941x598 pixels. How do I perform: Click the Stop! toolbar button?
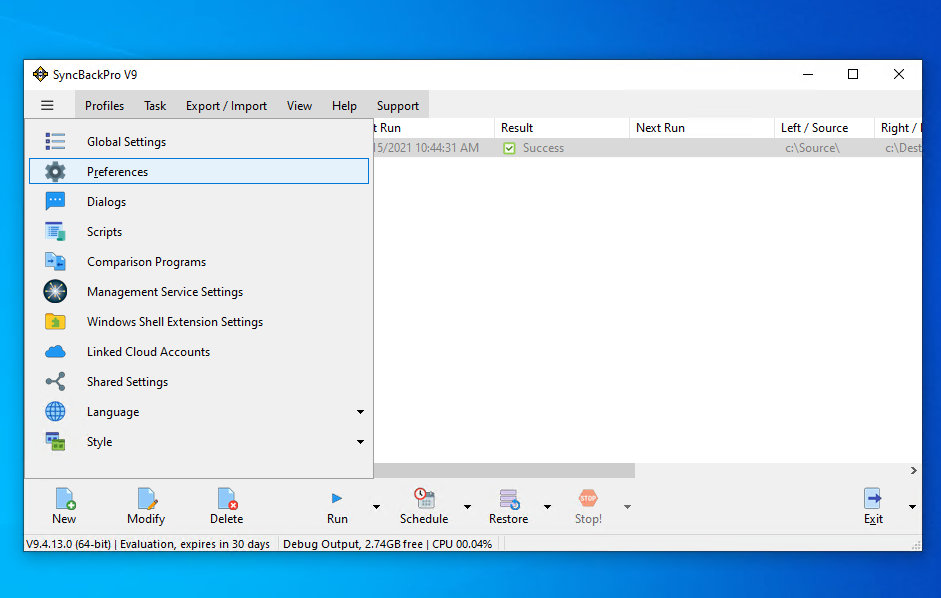pos(588,507)
